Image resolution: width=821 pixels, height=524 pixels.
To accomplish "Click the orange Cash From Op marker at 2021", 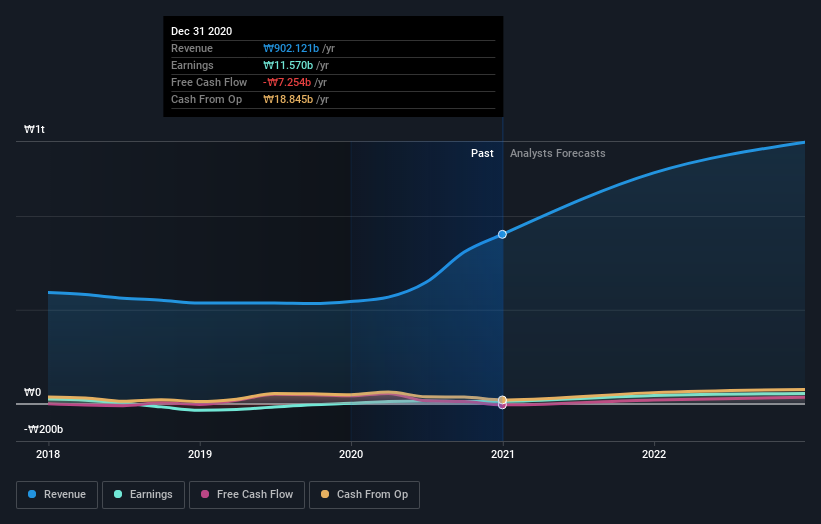I will pos(502,400).
